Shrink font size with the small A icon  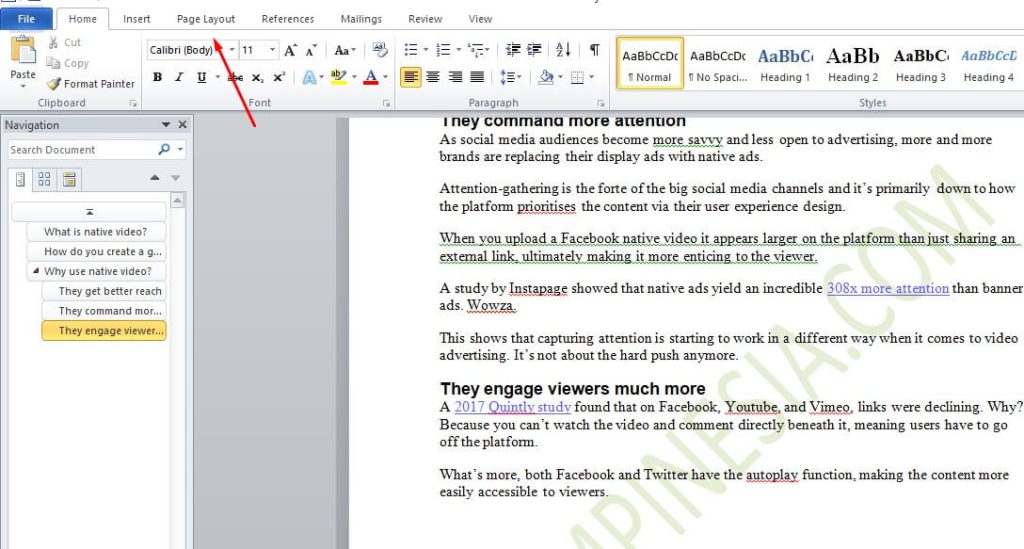[x=312, y=50]
